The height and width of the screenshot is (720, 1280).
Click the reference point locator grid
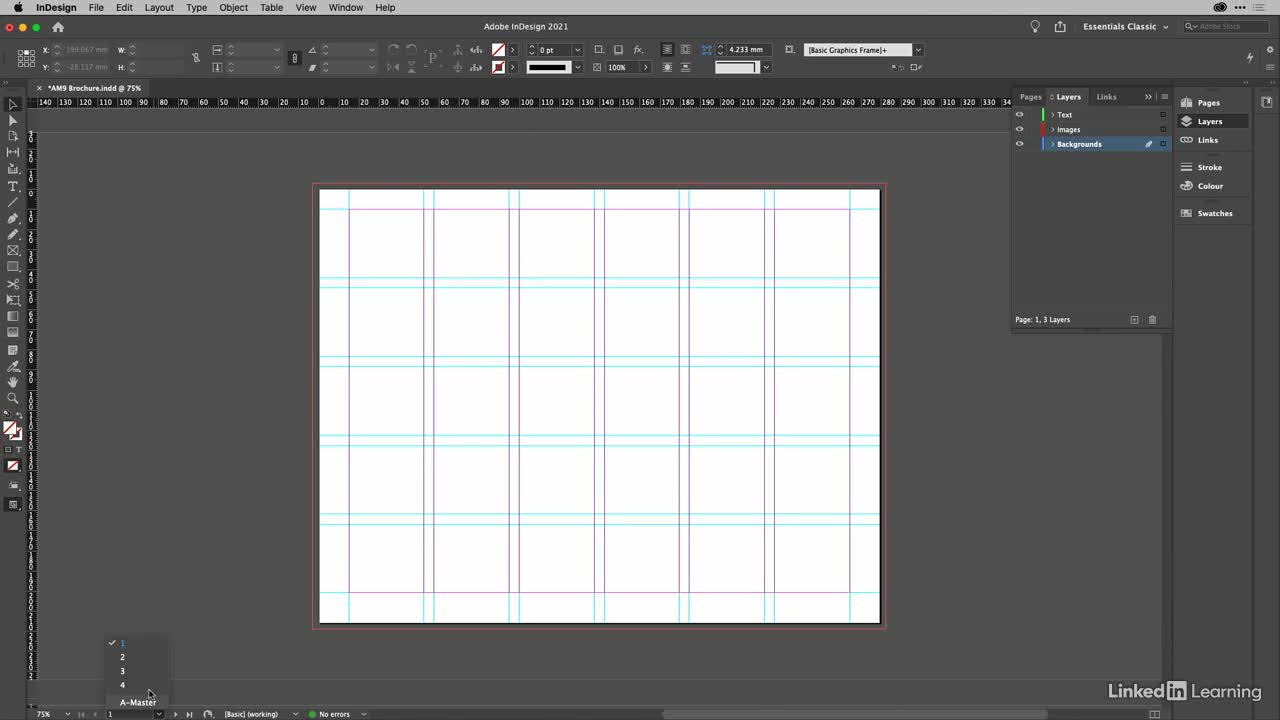coord(27,58)
